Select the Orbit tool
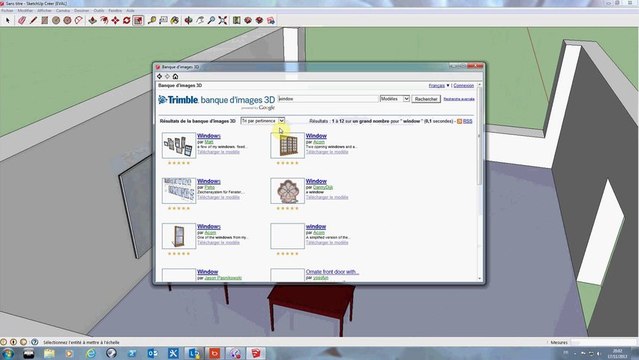Viewport: 639px width, 360px height. click(x=188, y=20)
